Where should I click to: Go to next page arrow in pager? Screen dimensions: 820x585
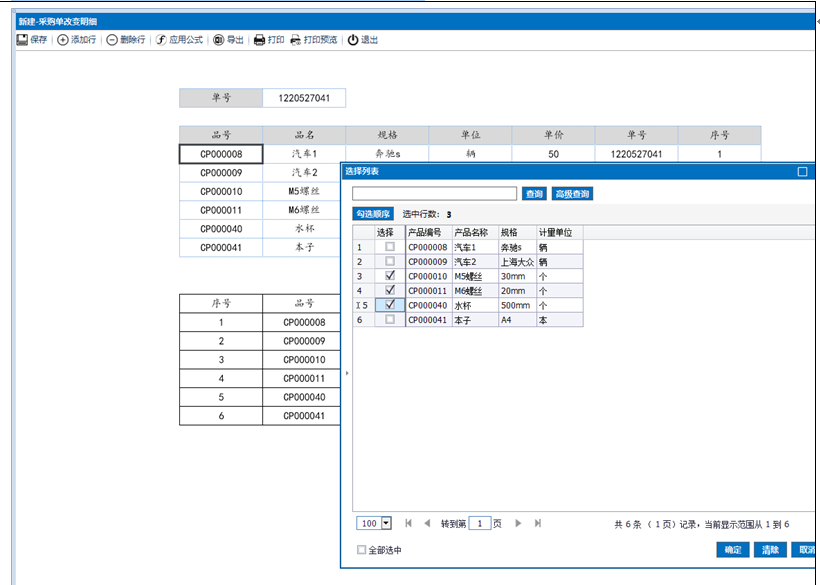518,523
